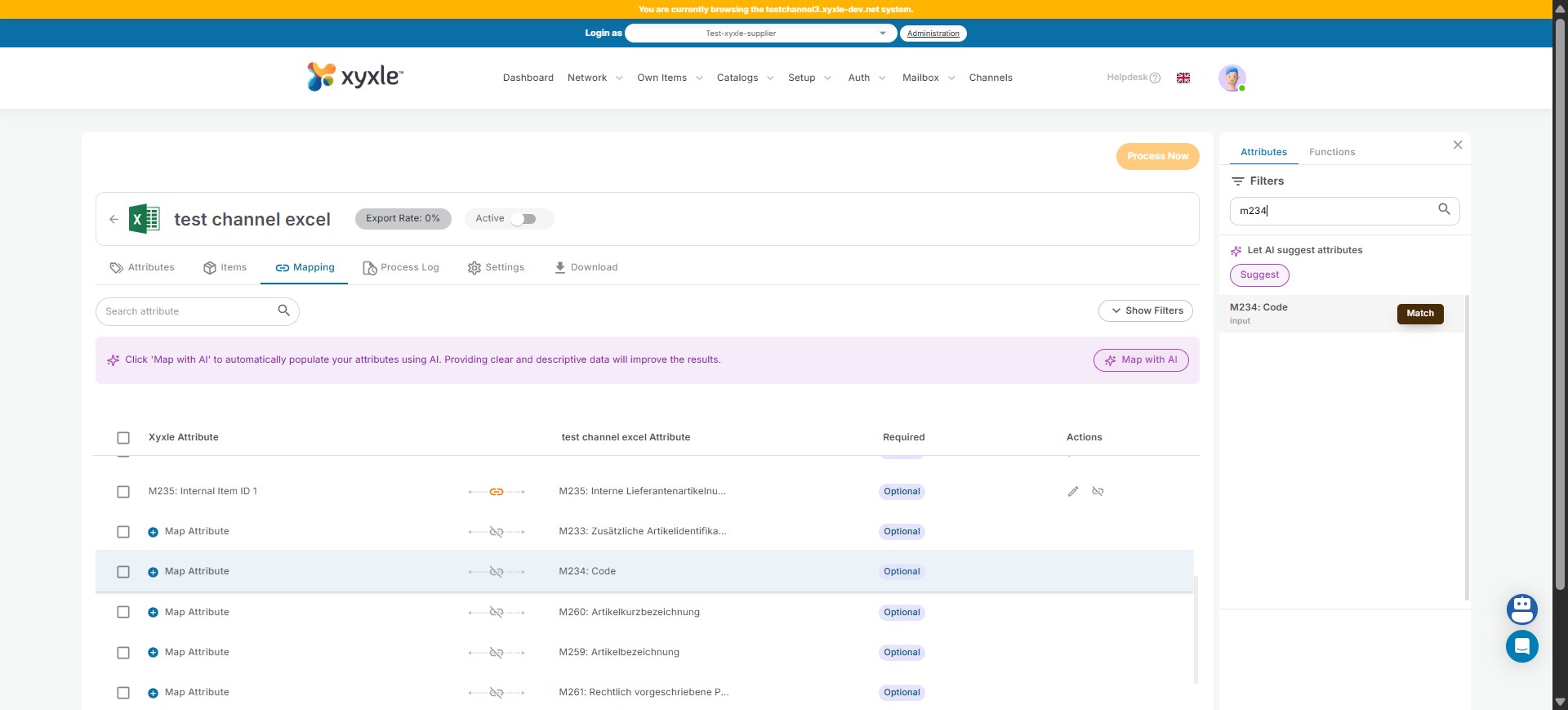Switch to the Process Log tab
1568x710 pixels.
[x=401, y=268]
